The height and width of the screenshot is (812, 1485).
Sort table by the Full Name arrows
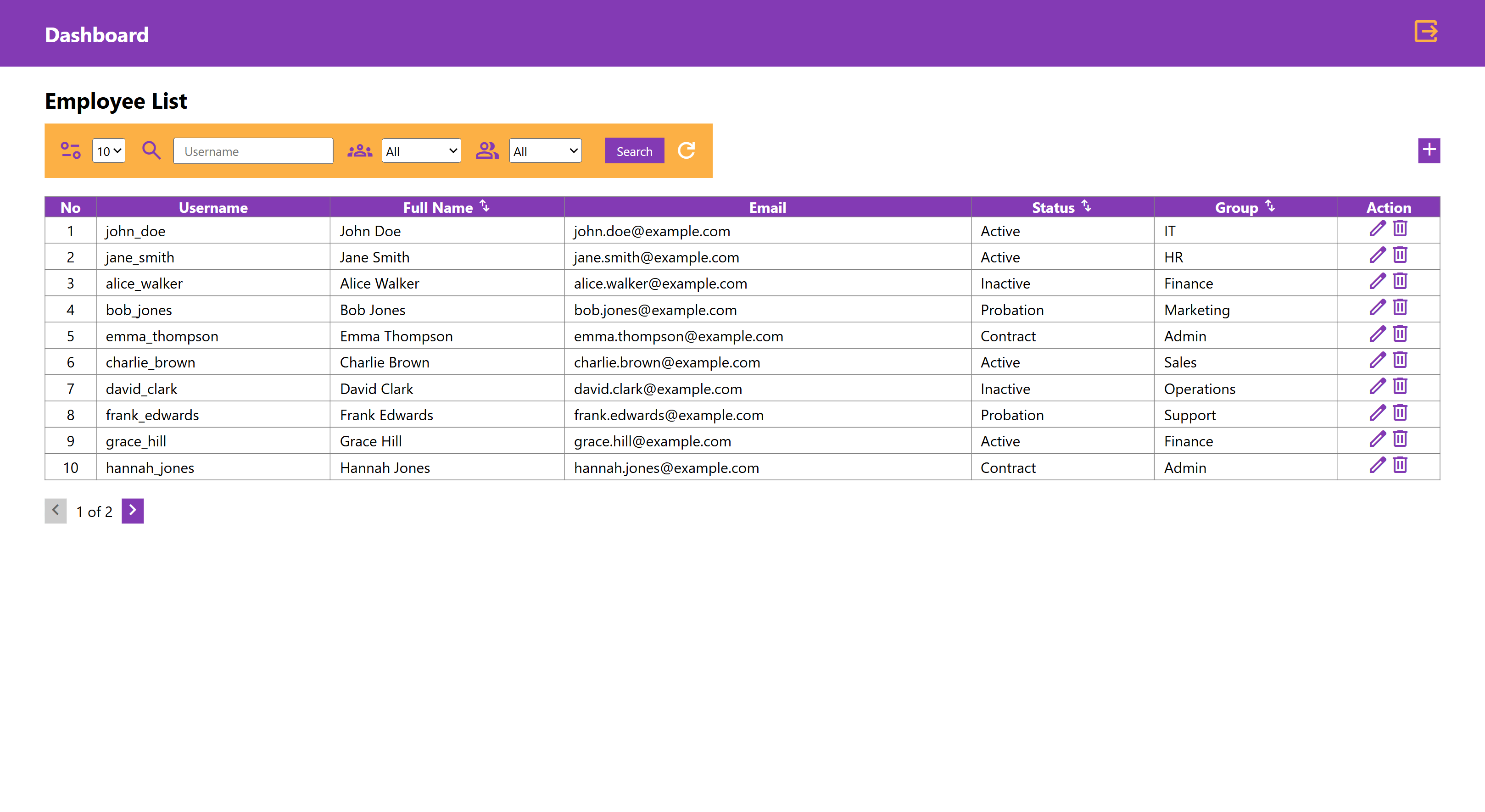point(485,206)
